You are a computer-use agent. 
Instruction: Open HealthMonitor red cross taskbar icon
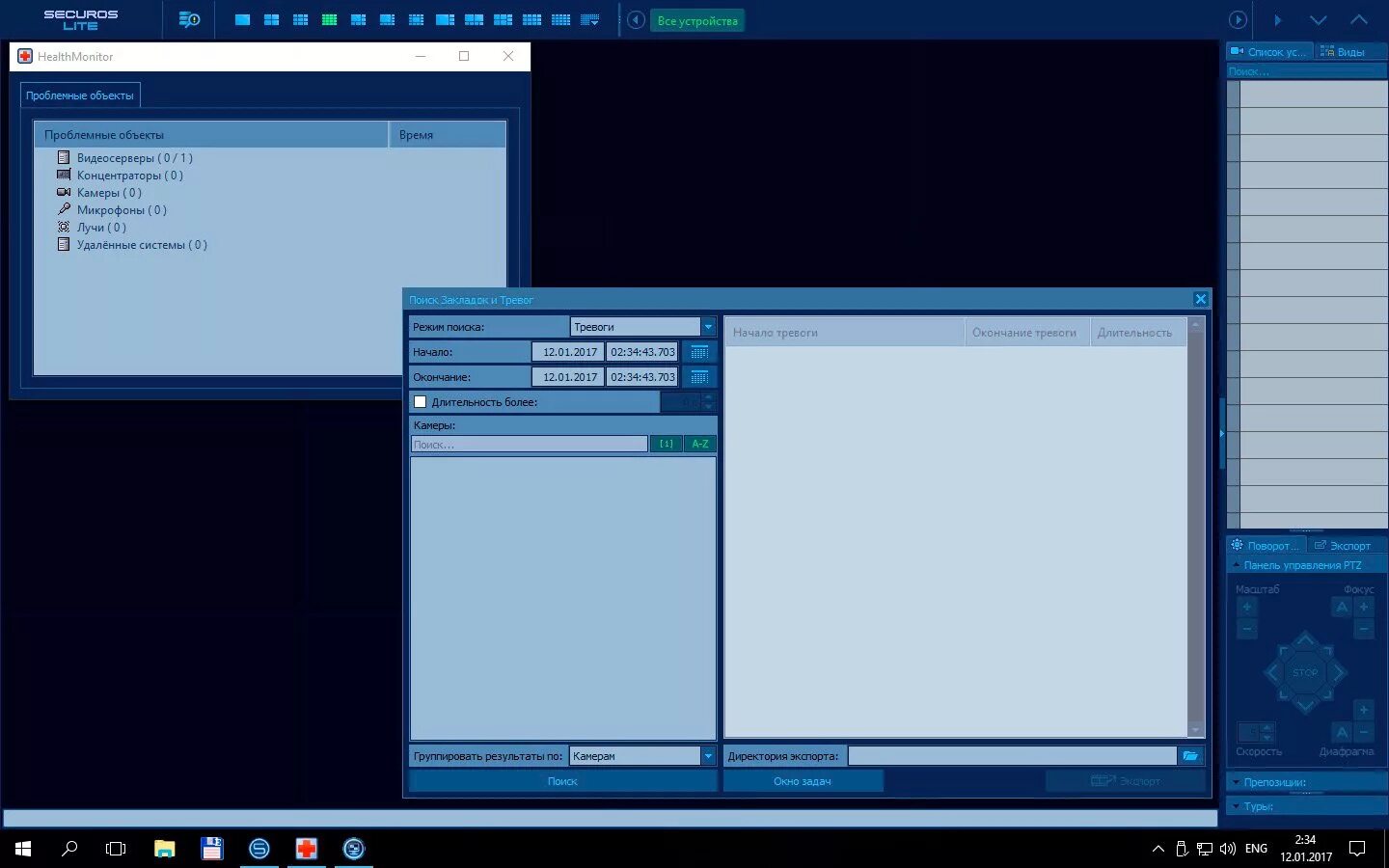point(307,849)
